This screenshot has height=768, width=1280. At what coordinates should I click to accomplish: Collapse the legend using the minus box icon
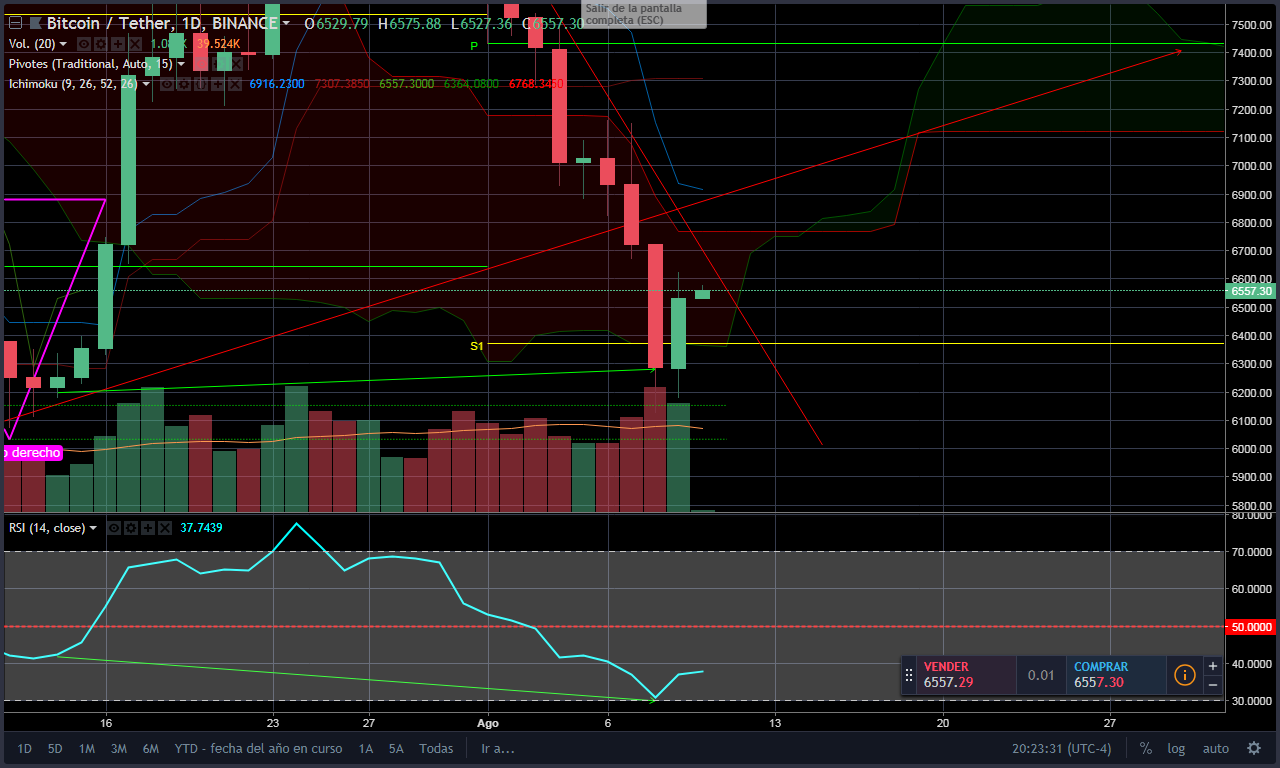coord(15,23)
